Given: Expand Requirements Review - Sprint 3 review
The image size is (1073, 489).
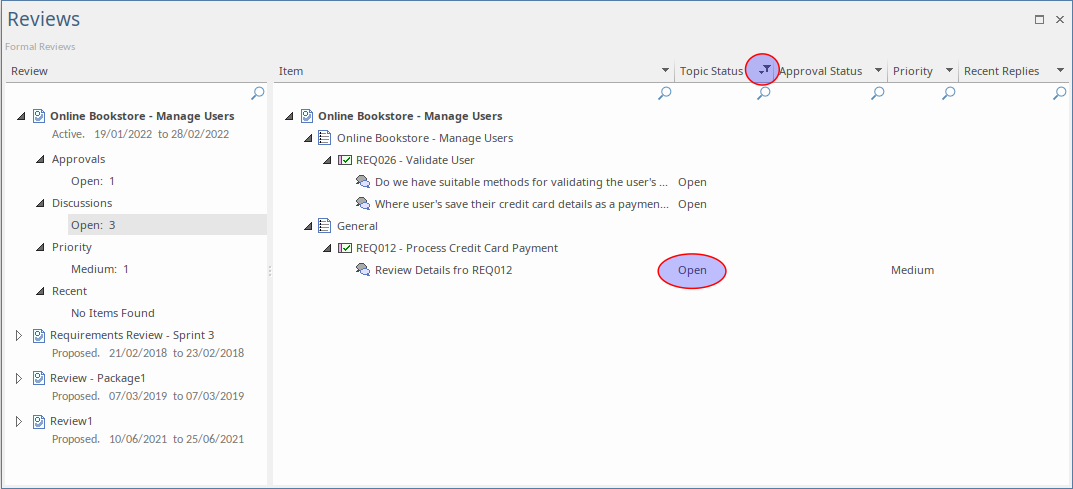Looking at the screenshot, I should point(19,335).
